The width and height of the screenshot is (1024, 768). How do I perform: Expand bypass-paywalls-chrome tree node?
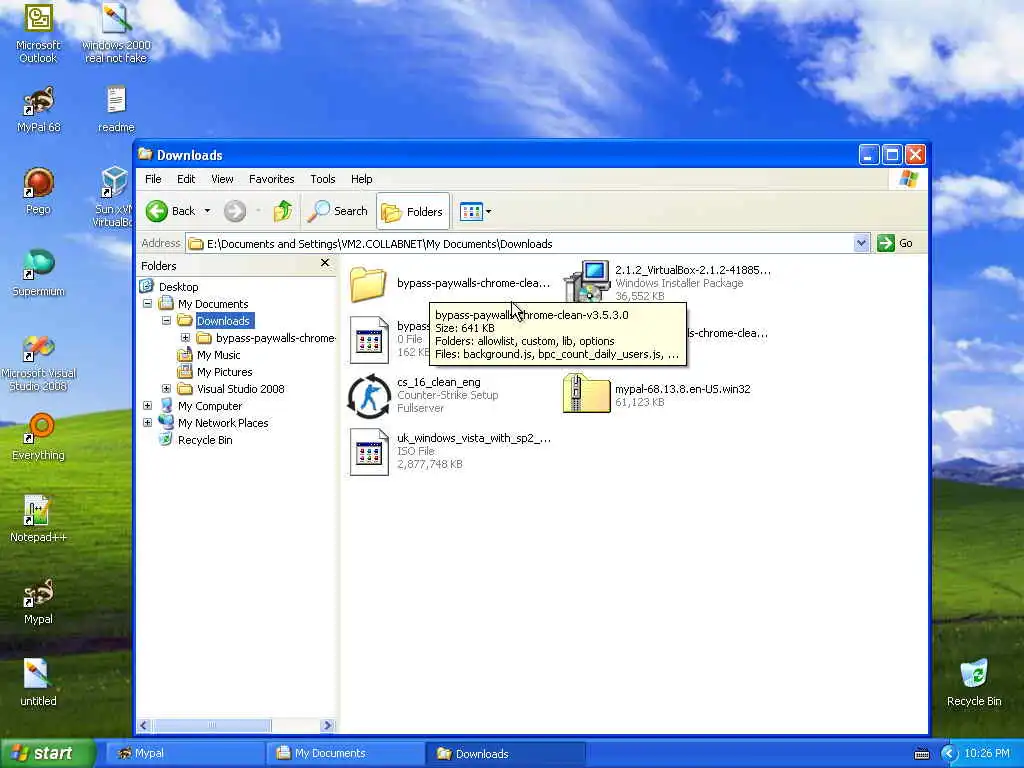click(185, 338)
